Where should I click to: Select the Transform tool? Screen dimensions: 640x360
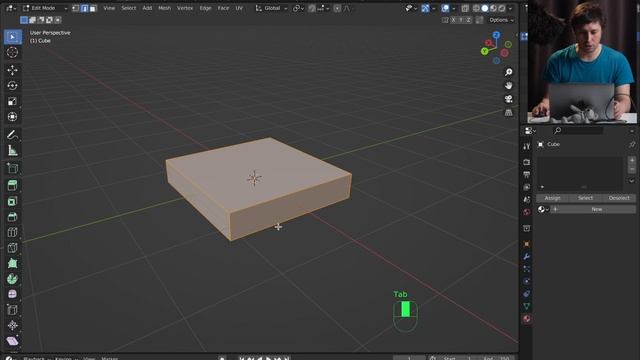coord(13,117)
